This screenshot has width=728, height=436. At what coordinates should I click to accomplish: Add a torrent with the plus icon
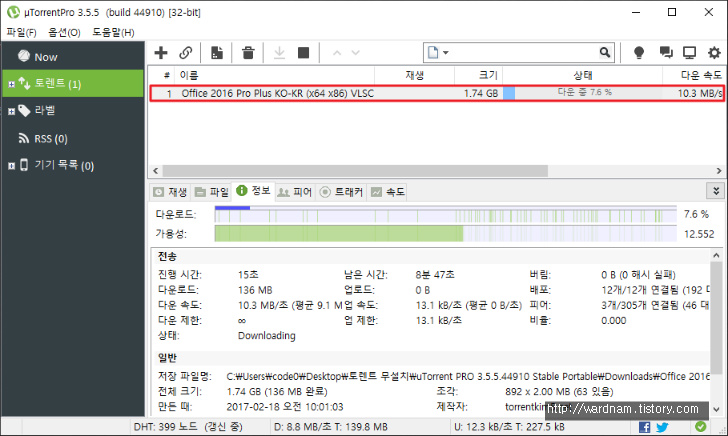[161, 52]
